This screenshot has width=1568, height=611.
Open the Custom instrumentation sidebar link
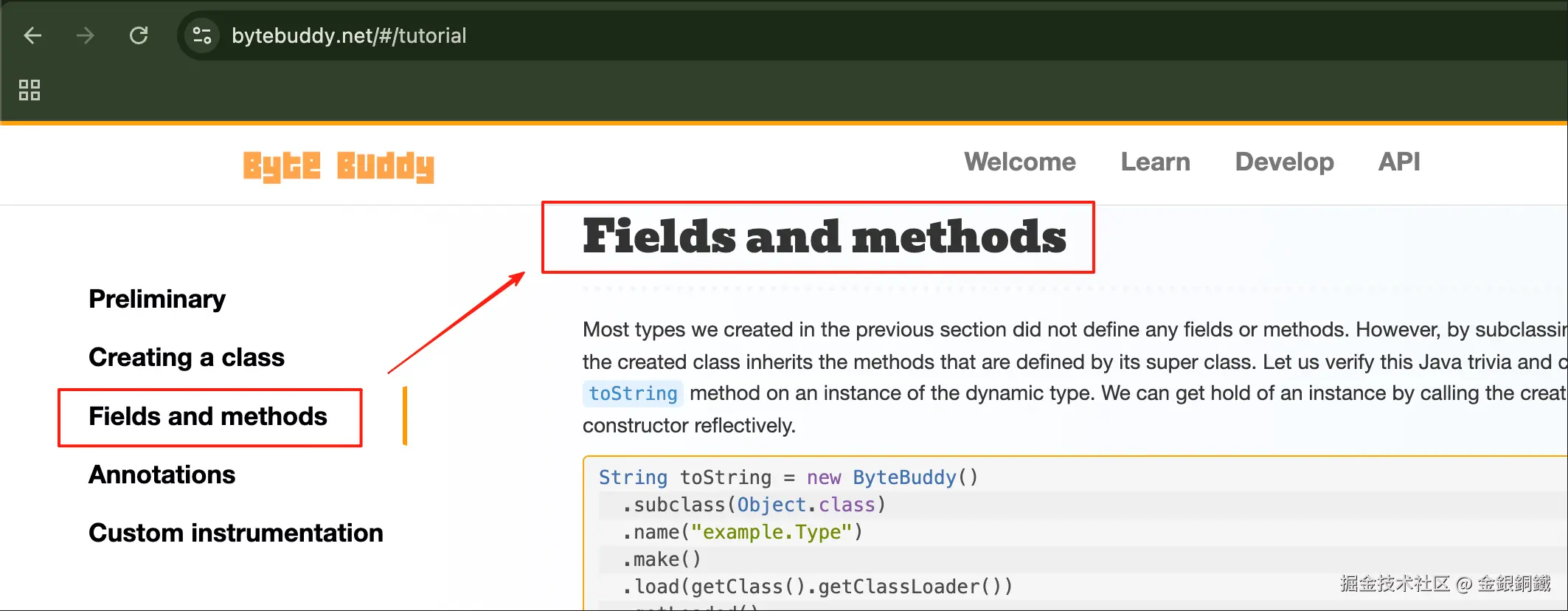pyautogui.click(x=236, y=533)
